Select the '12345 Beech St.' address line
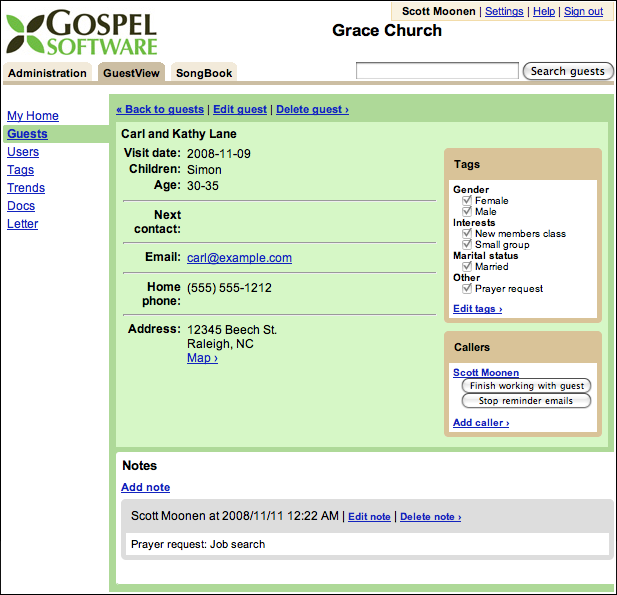617x595 pixels. [232, 329]
